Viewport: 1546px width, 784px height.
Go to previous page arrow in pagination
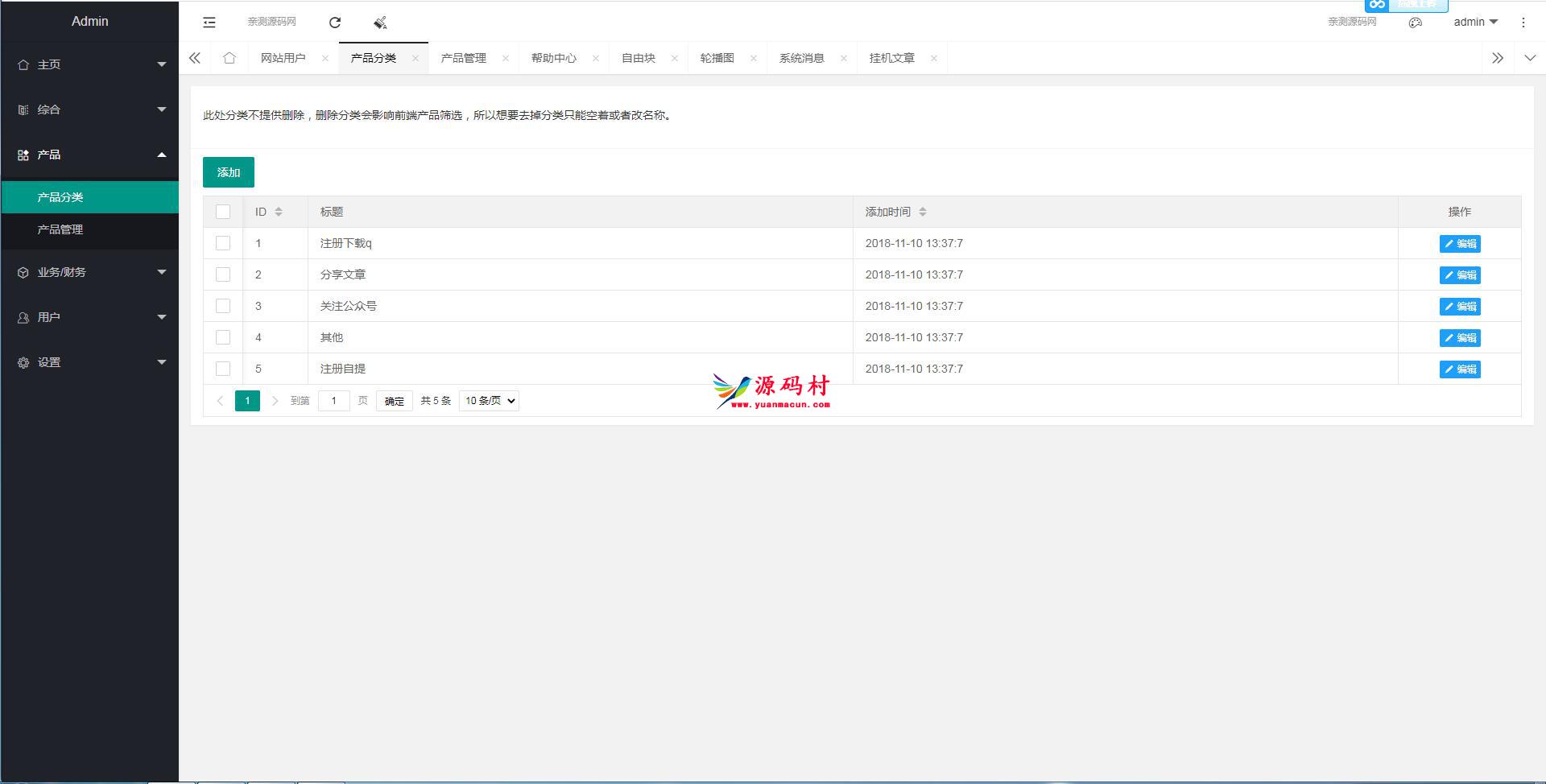click(220, 401)
